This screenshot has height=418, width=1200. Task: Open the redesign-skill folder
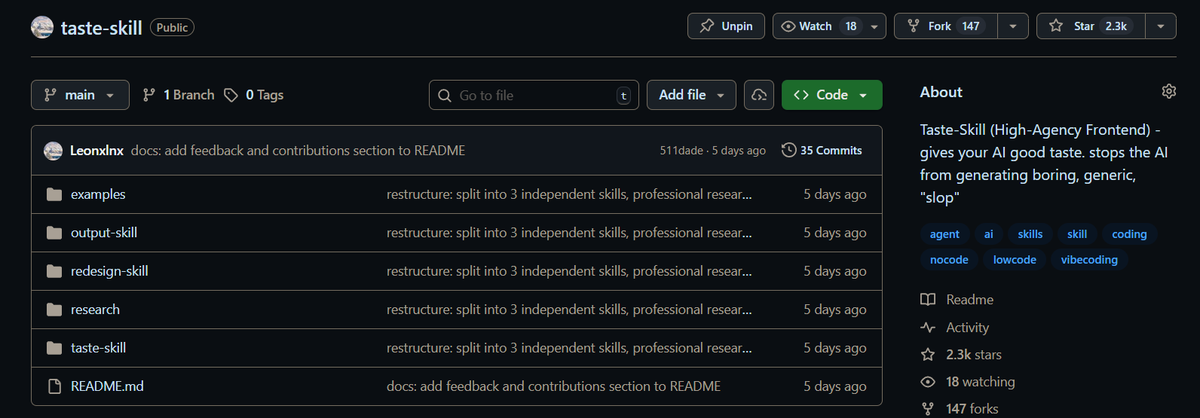pyautogui.click(x=110, y=271)
